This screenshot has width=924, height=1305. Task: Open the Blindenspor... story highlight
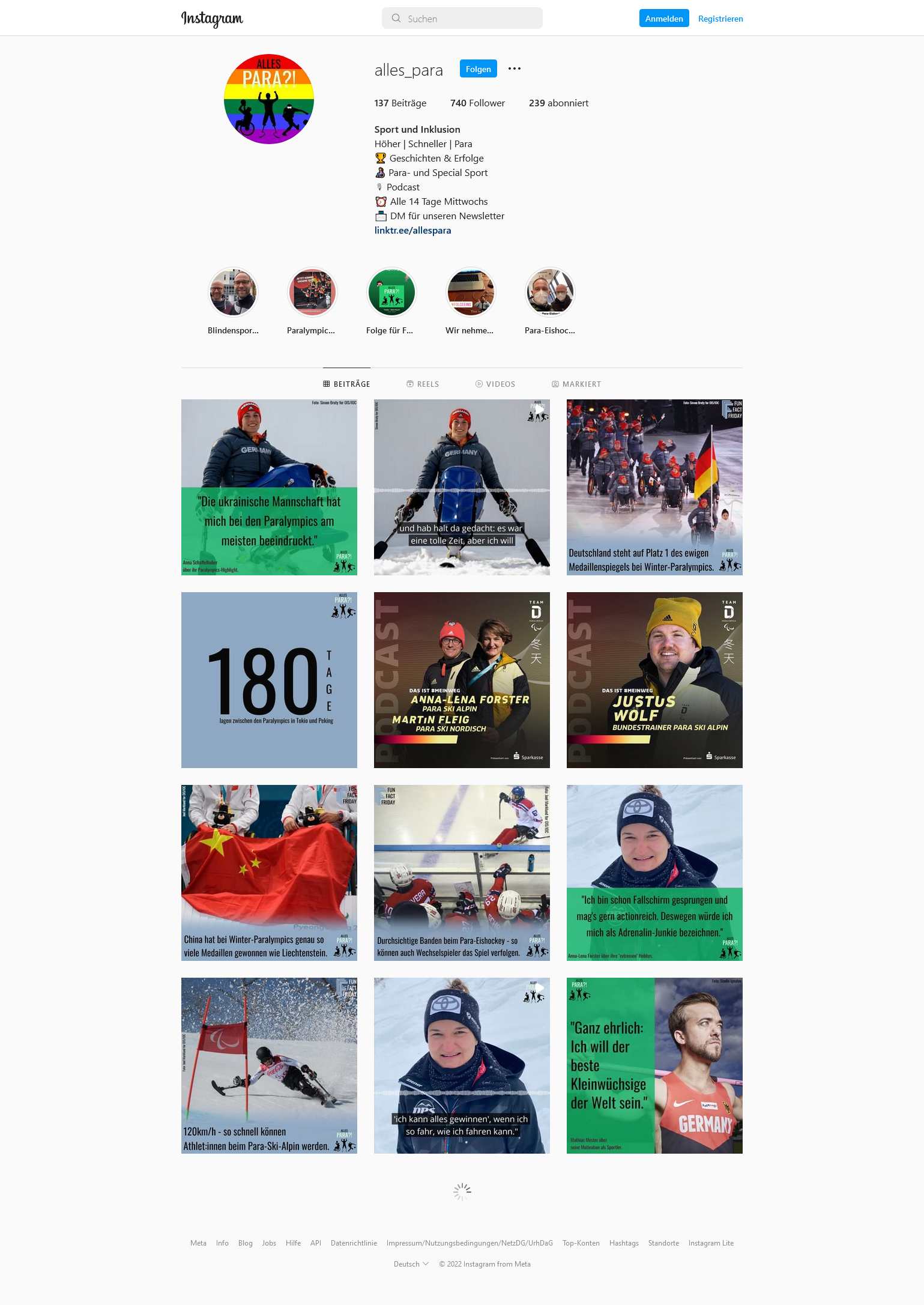tap(233, 292)
